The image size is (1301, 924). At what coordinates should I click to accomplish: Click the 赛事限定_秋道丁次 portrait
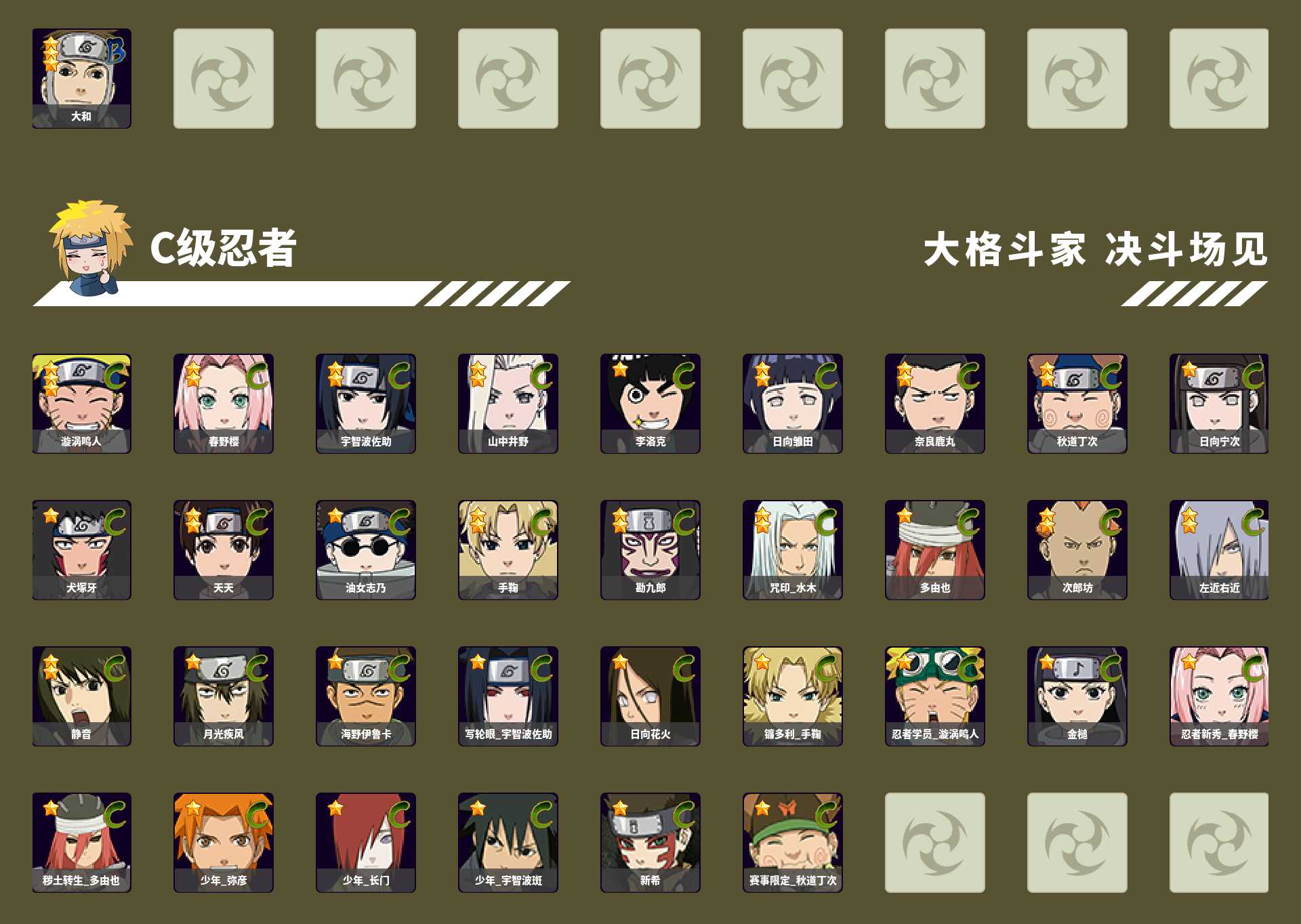(793, 843)
